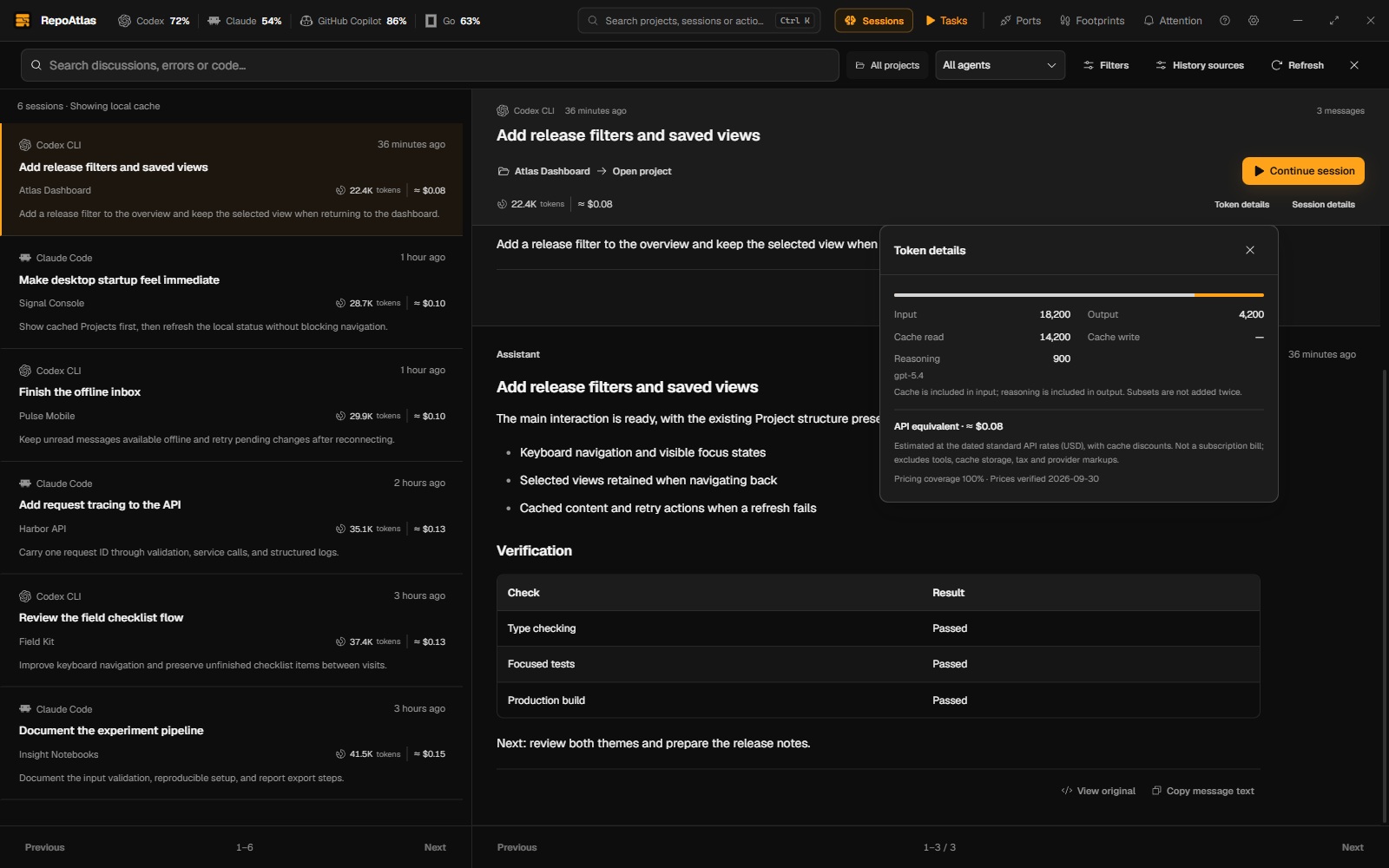Expand the All agents dropdown
Viewport: 1389px width, 868px height.
click(x=999, y=65)
